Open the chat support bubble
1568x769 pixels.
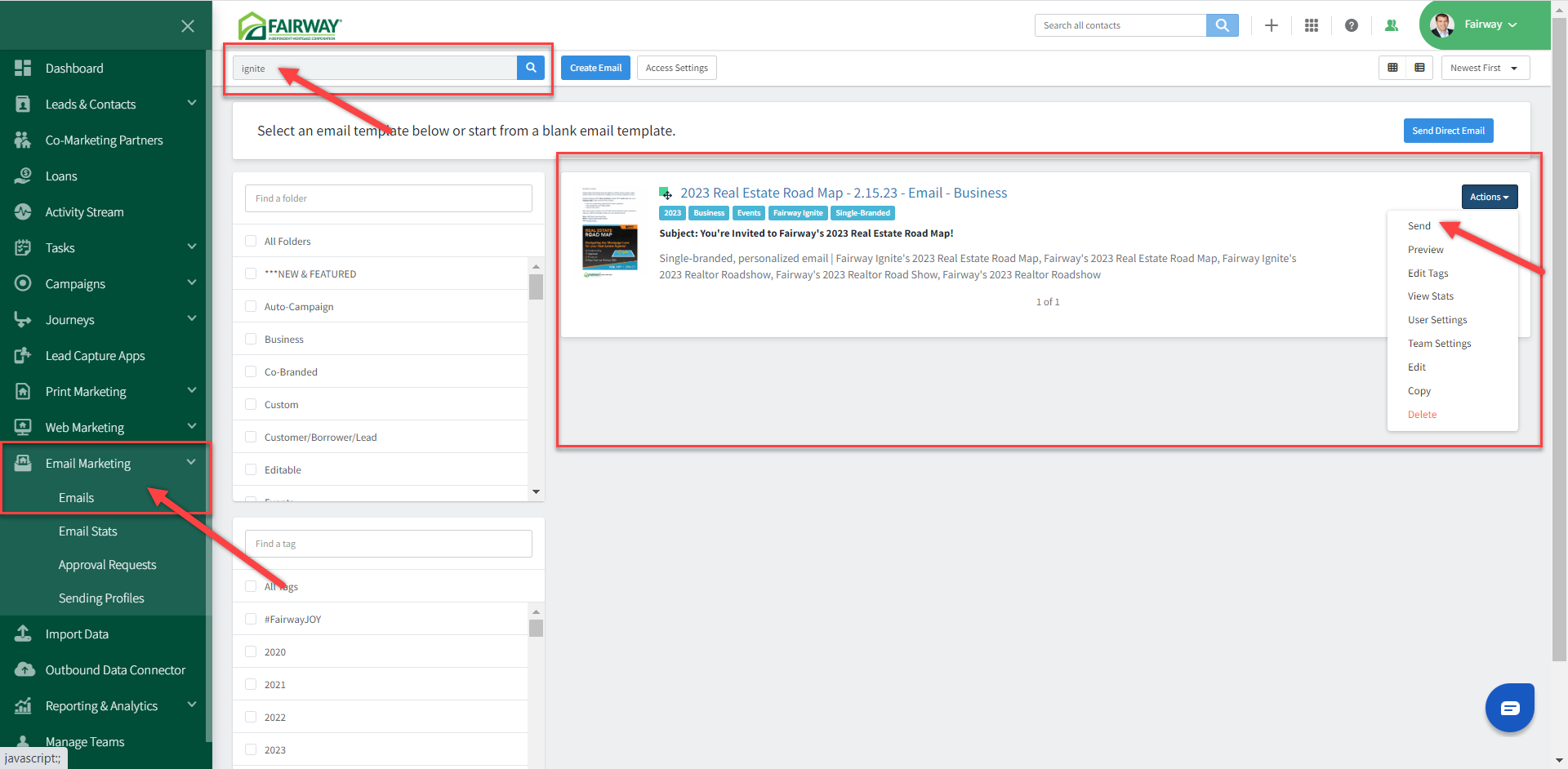pos(1510,708)
